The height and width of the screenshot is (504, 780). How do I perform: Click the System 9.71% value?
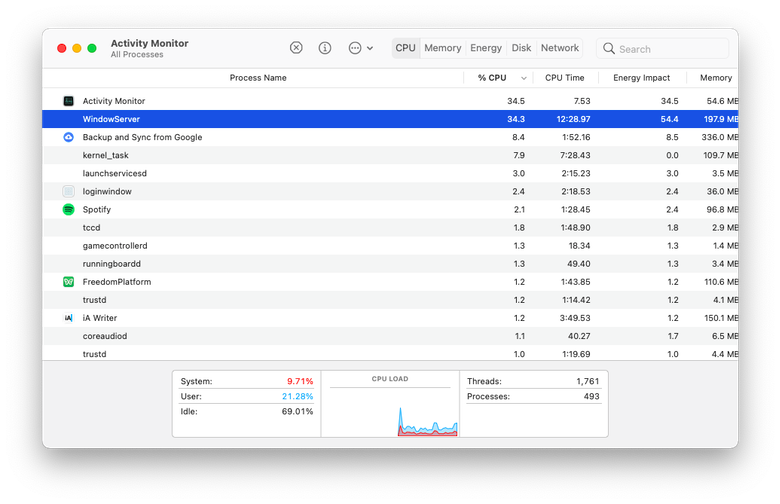tap(300, 381)
